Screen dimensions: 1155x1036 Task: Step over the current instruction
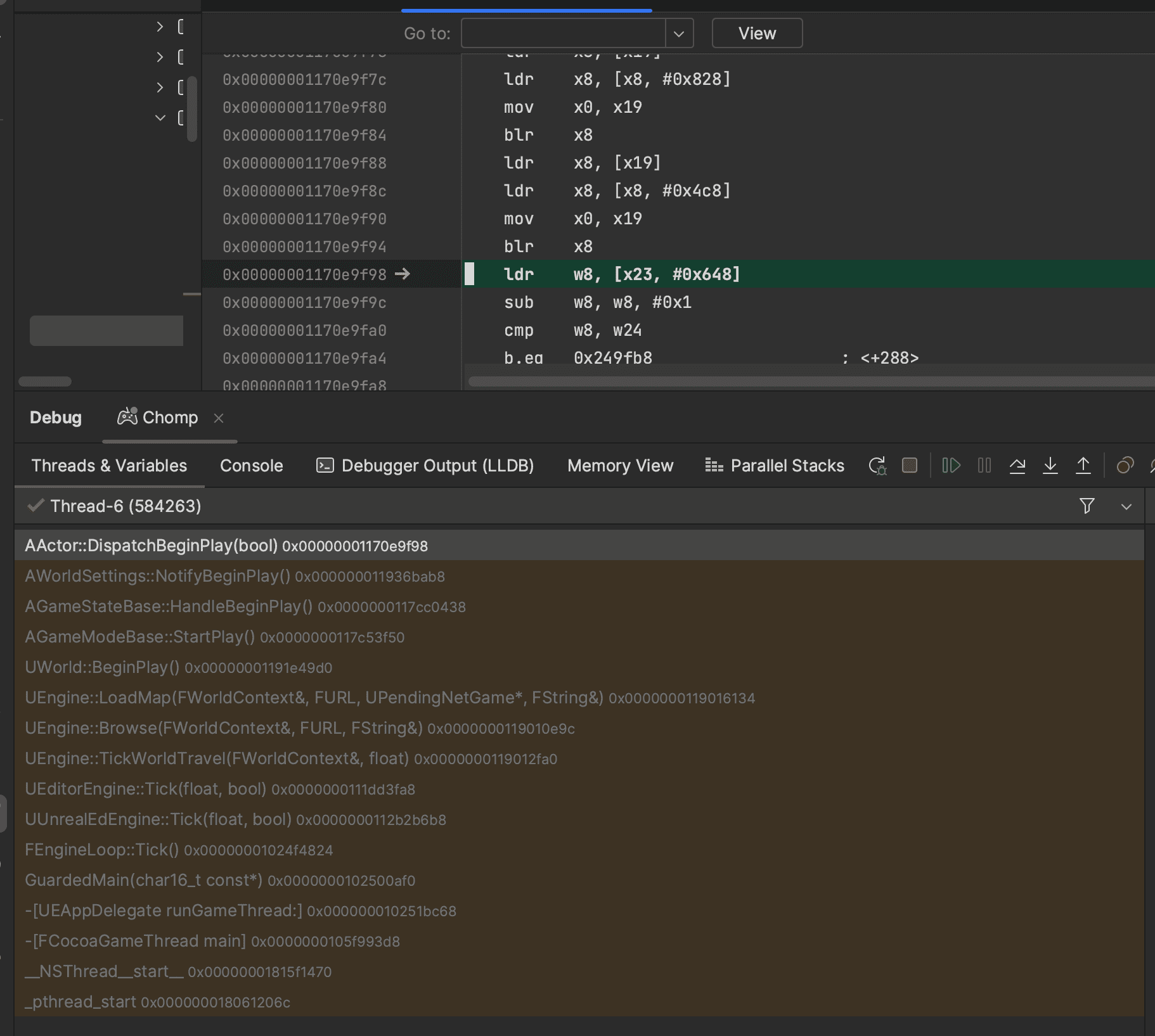(x=1017, y=466)
